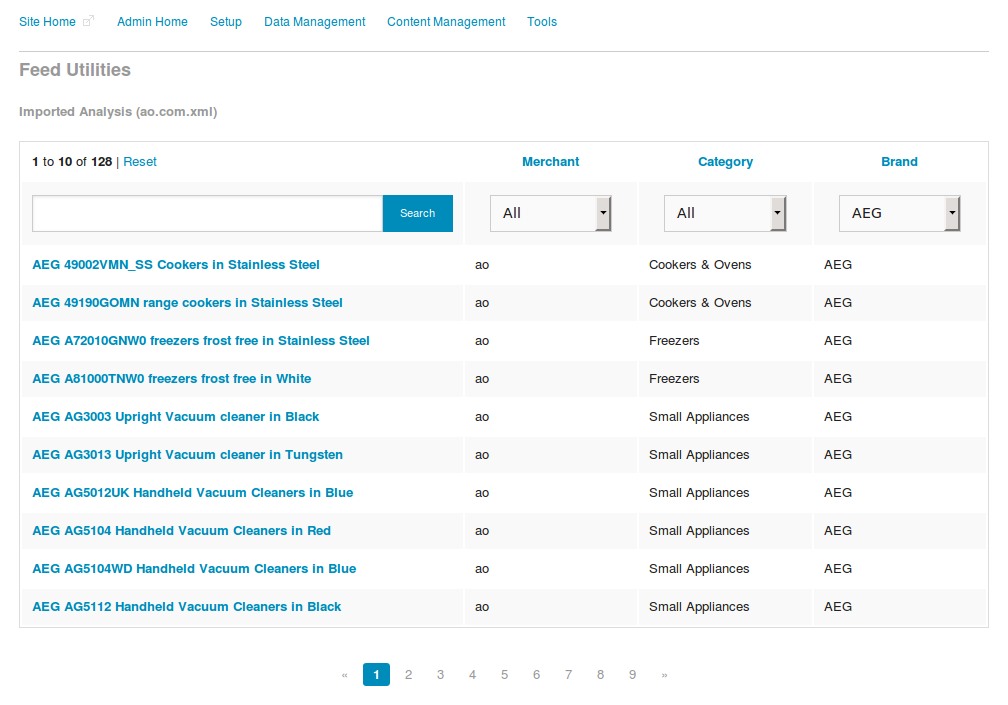Click the Reset link
This screenshot has height=705, width=1008.
tap(140, 162)
